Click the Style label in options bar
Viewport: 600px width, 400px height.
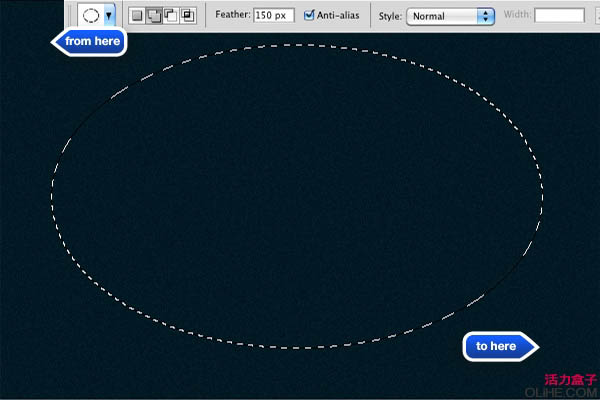click(x=389, y=16)
